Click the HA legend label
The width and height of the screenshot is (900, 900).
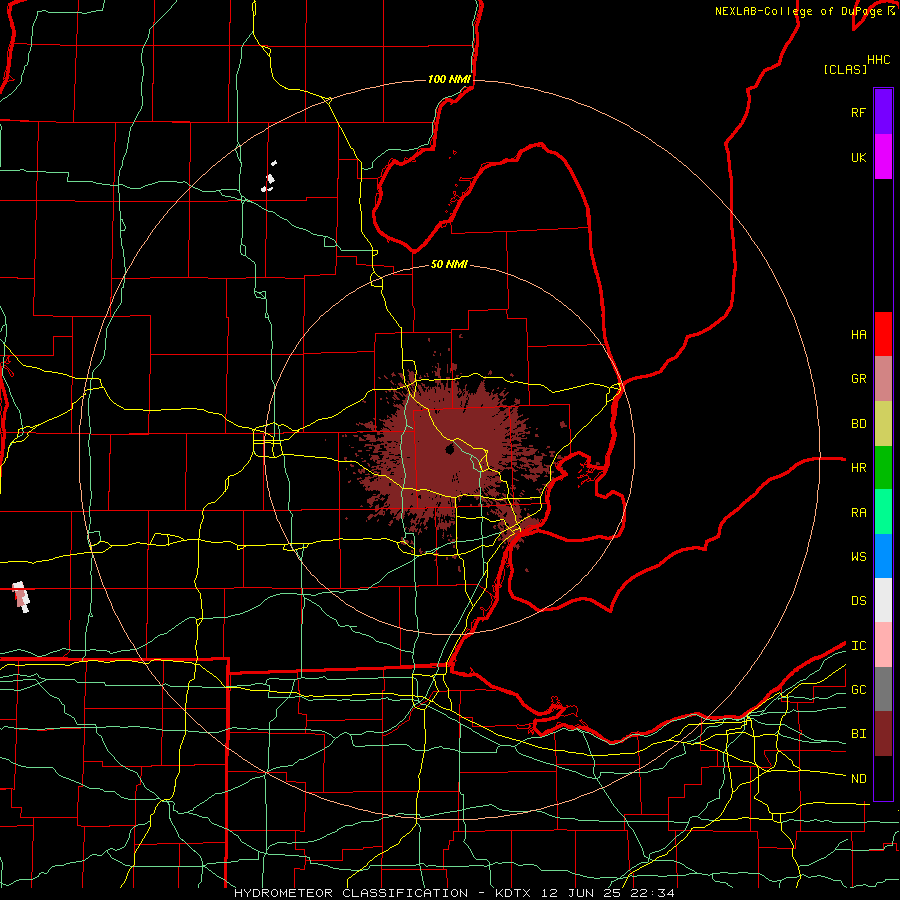pyautogui.click(x=858, y=334)
